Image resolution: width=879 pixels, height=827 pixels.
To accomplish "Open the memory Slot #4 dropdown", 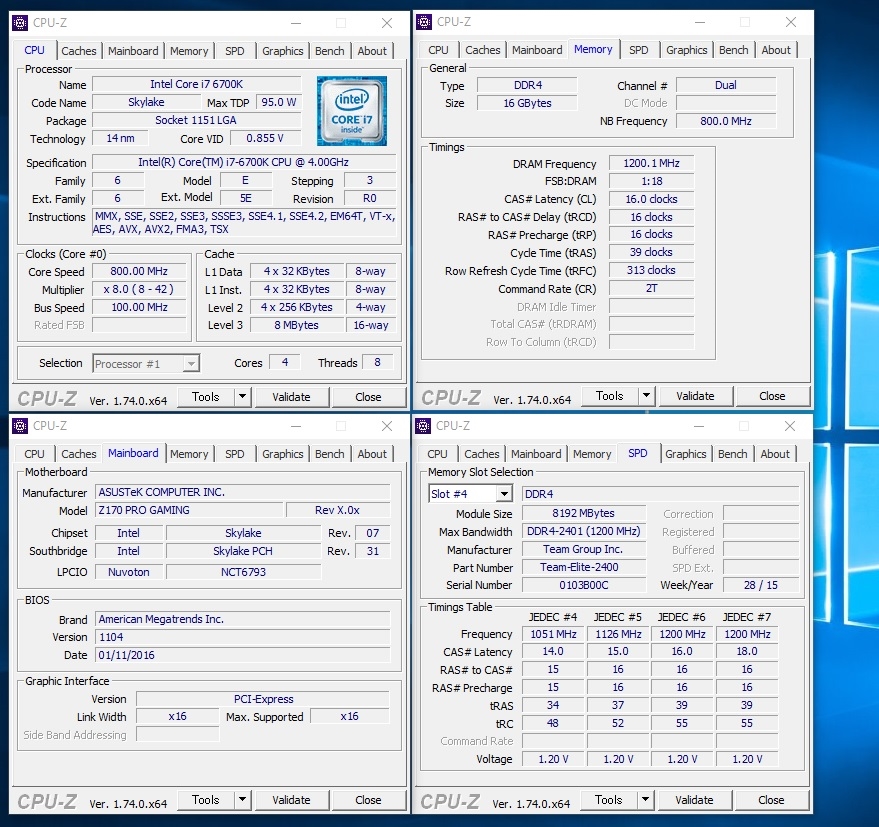I will (470, 492).
